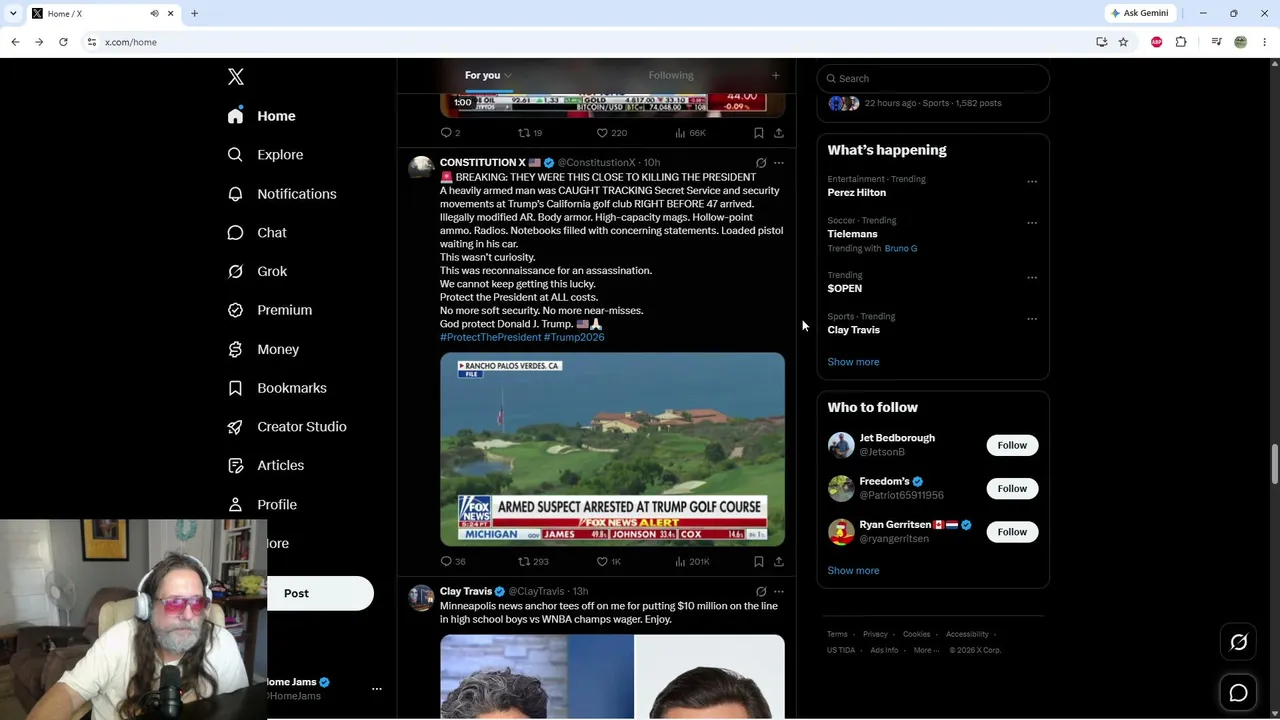1280x720 pixels.
Task: Bookmark this page with the star icon
Action: [x=1124, y=42]
